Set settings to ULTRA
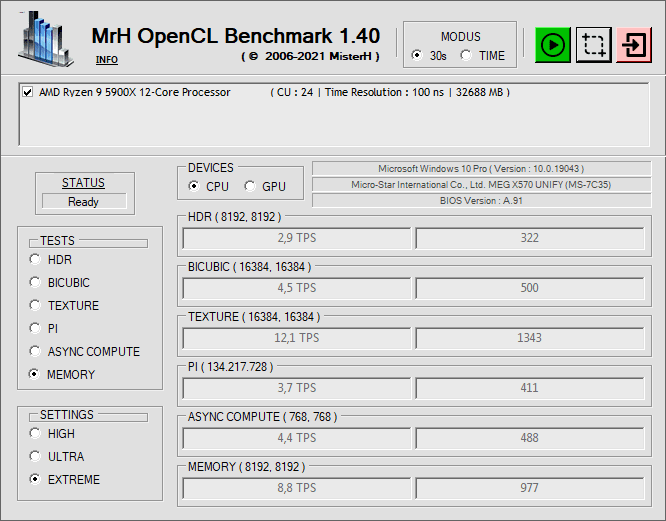 coord(35,456)
